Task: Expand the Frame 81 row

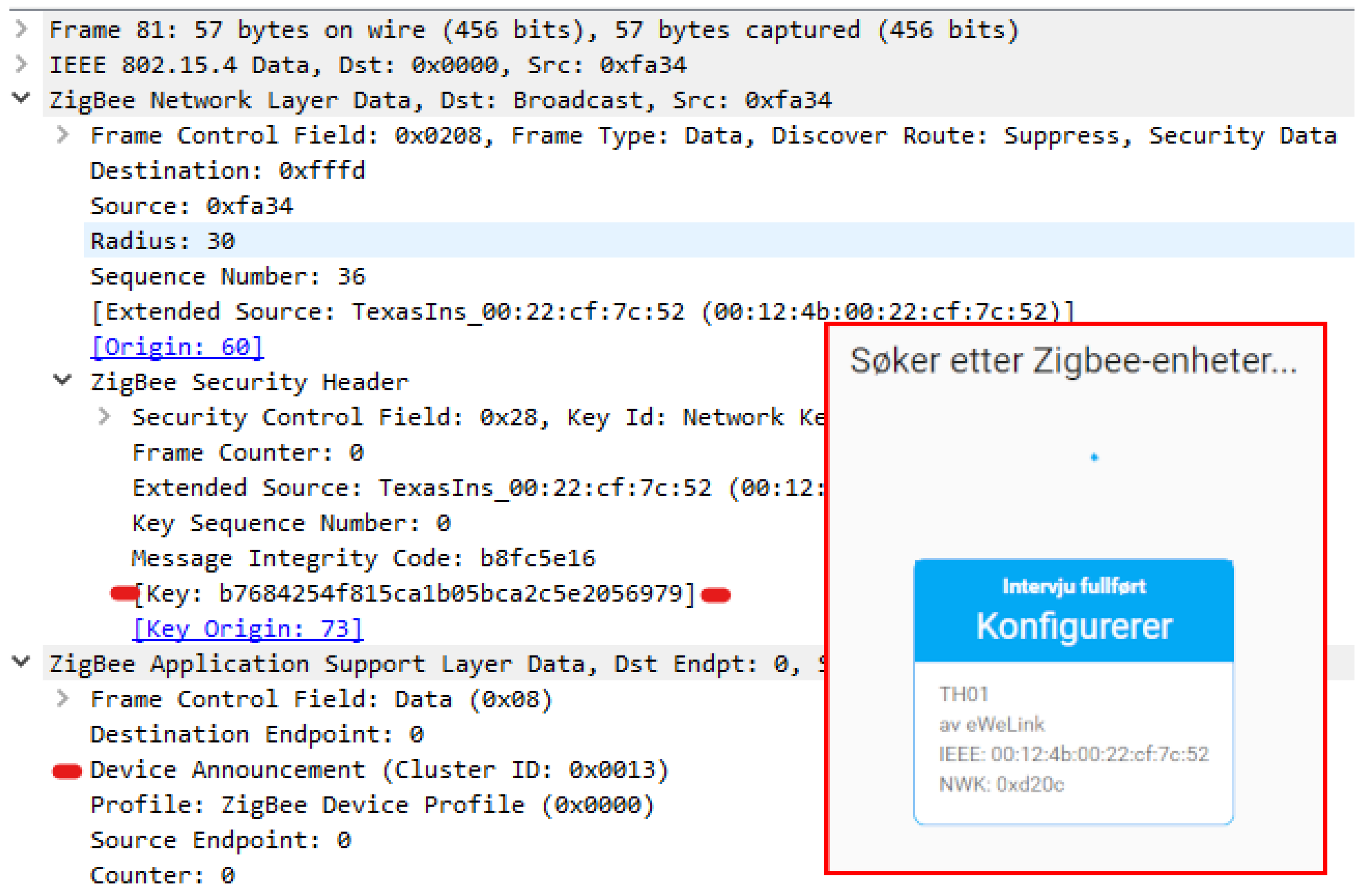Action: pyautogui.click(x=21, y=29)
